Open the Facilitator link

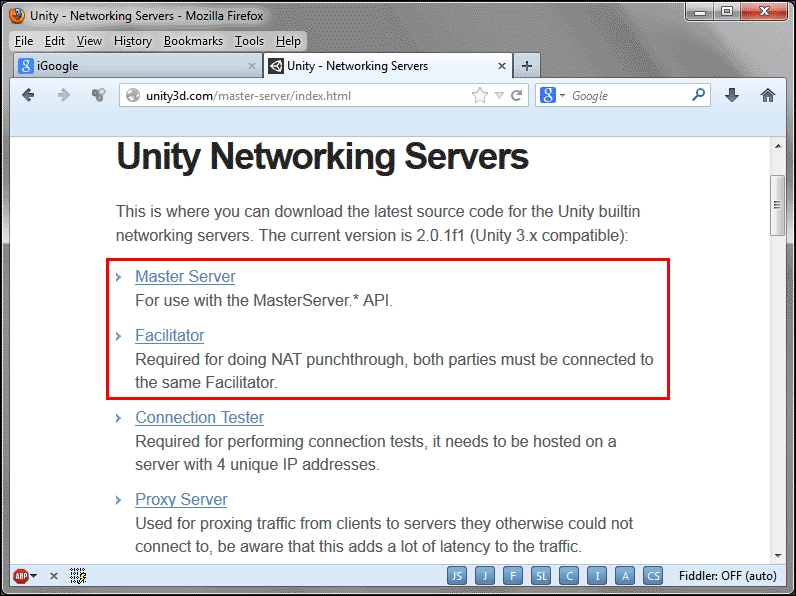pos(170,335)
